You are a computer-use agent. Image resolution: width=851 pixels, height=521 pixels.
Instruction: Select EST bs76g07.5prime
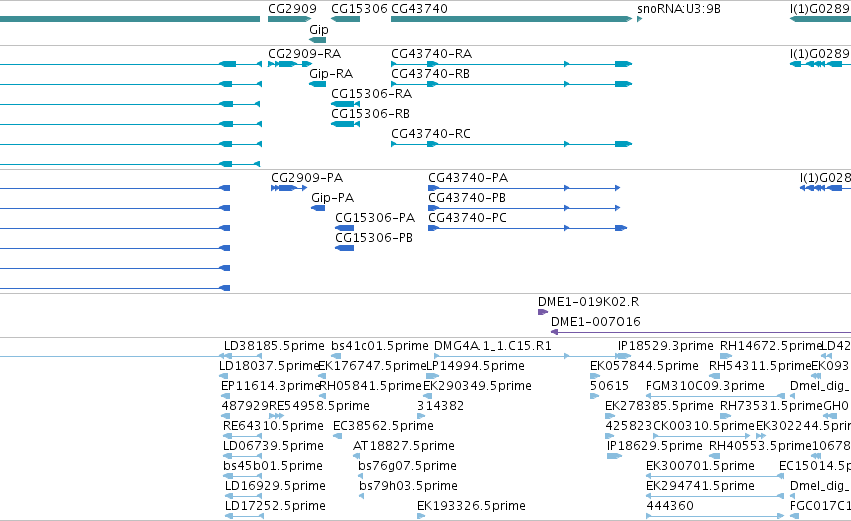pos(408,466)
